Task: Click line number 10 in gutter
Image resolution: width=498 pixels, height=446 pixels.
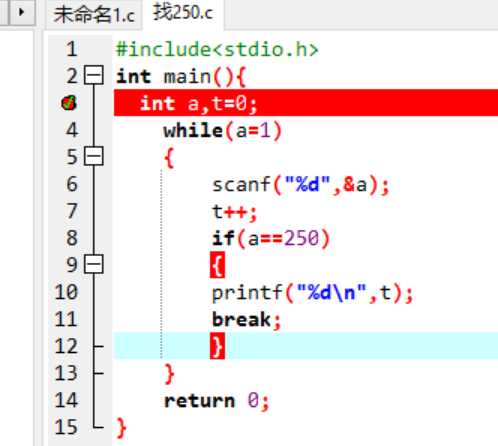Action: pos(66,292)
